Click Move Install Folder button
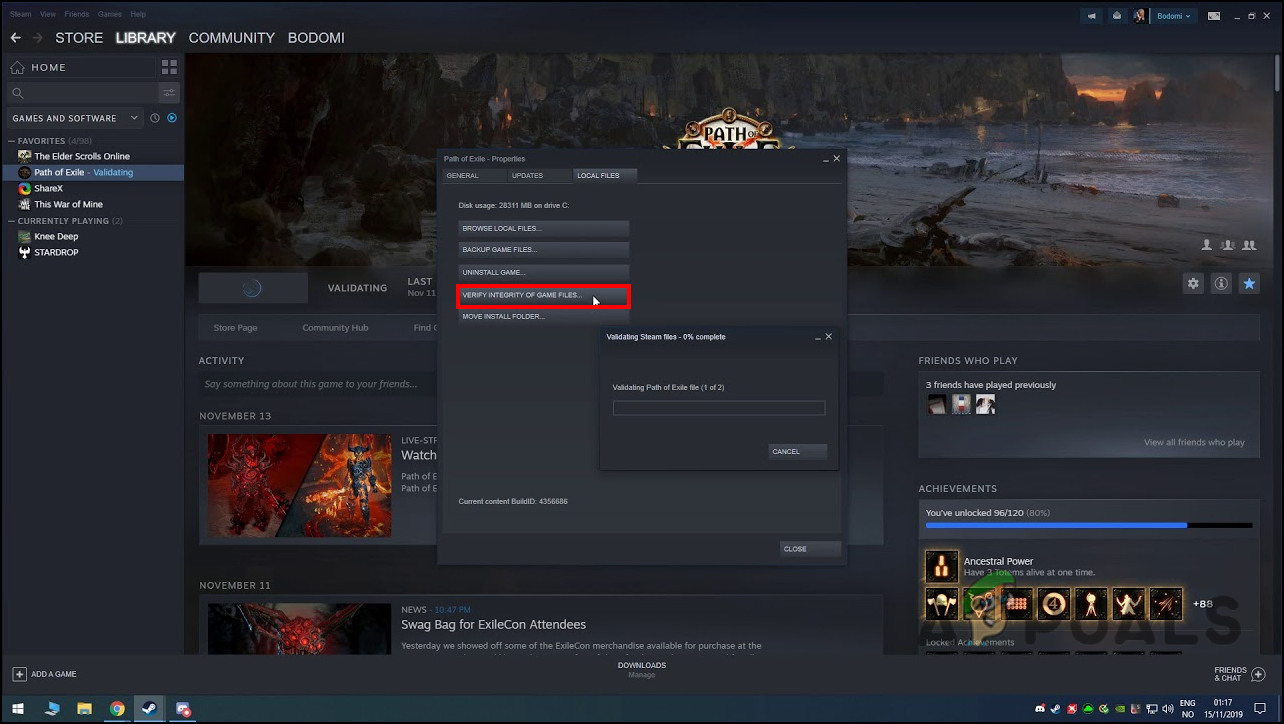This screenshot has height=724, width=1284. (x=544, y=317)
